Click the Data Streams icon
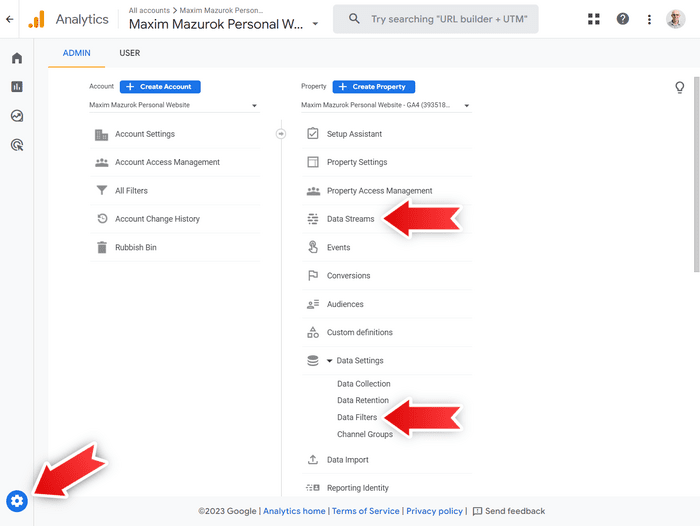This screenshot has width=700, height=526. [x=313, y=219]
